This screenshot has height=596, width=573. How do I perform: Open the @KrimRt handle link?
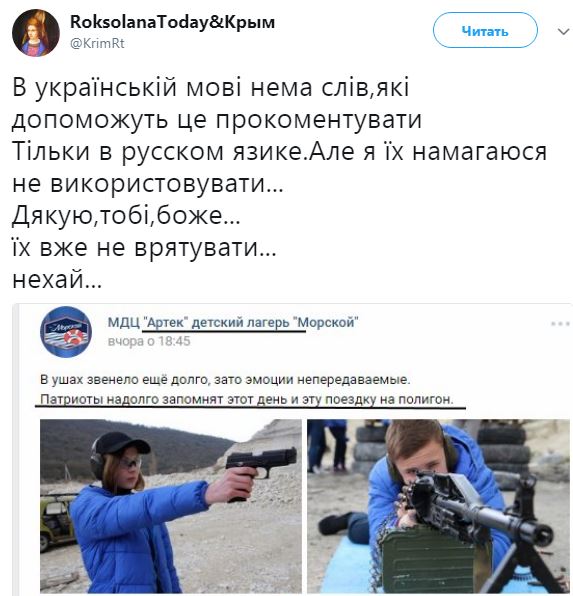97,43
